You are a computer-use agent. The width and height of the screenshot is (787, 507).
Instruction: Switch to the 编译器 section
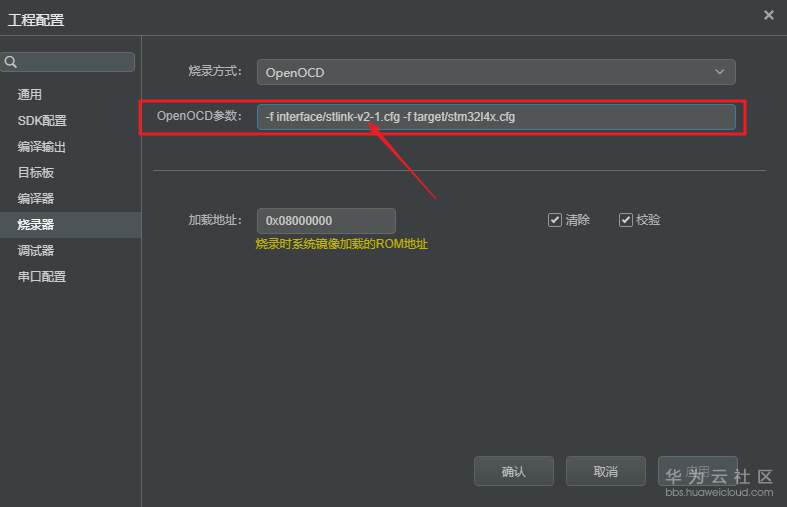click(x=36, y=199)
